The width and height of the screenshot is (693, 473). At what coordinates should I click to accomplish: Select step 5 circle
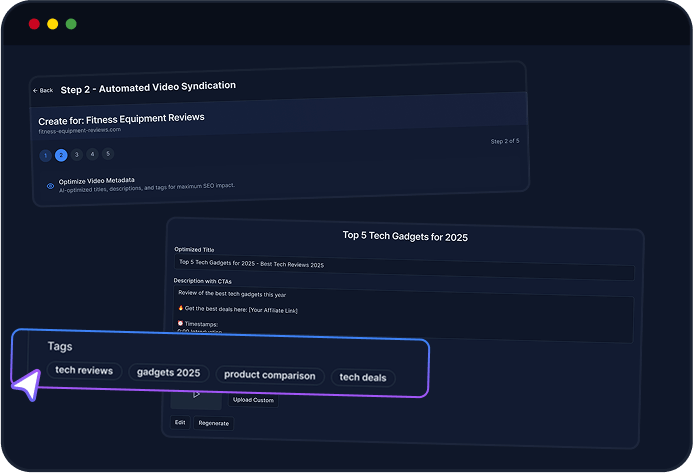(x=108, y=153)
